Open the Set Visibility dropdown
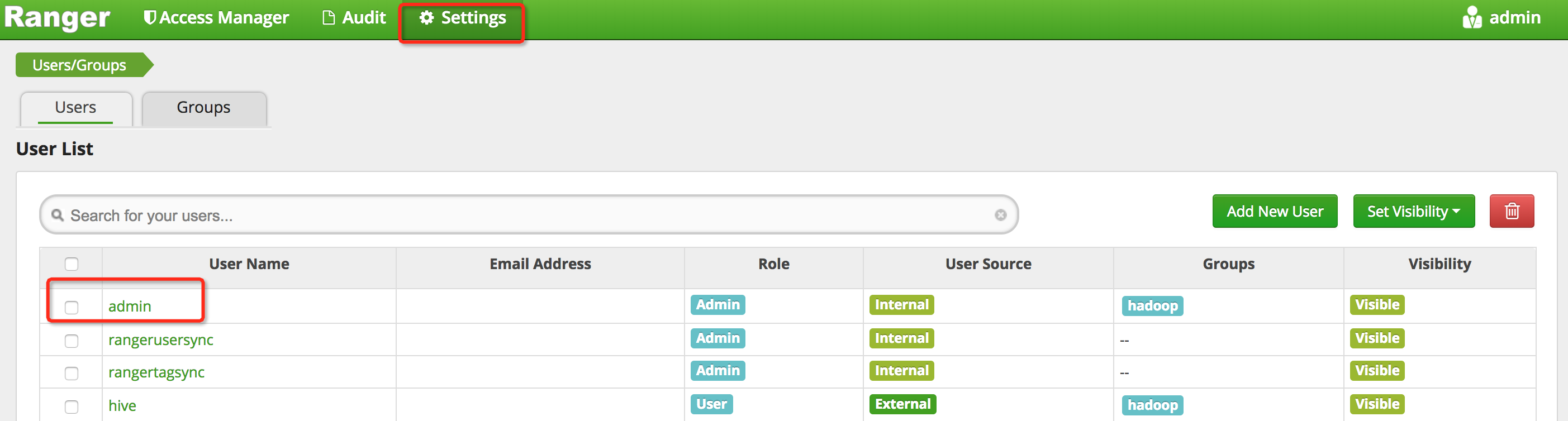This screenshot has height=421, width=1568. click(1413, 211)
